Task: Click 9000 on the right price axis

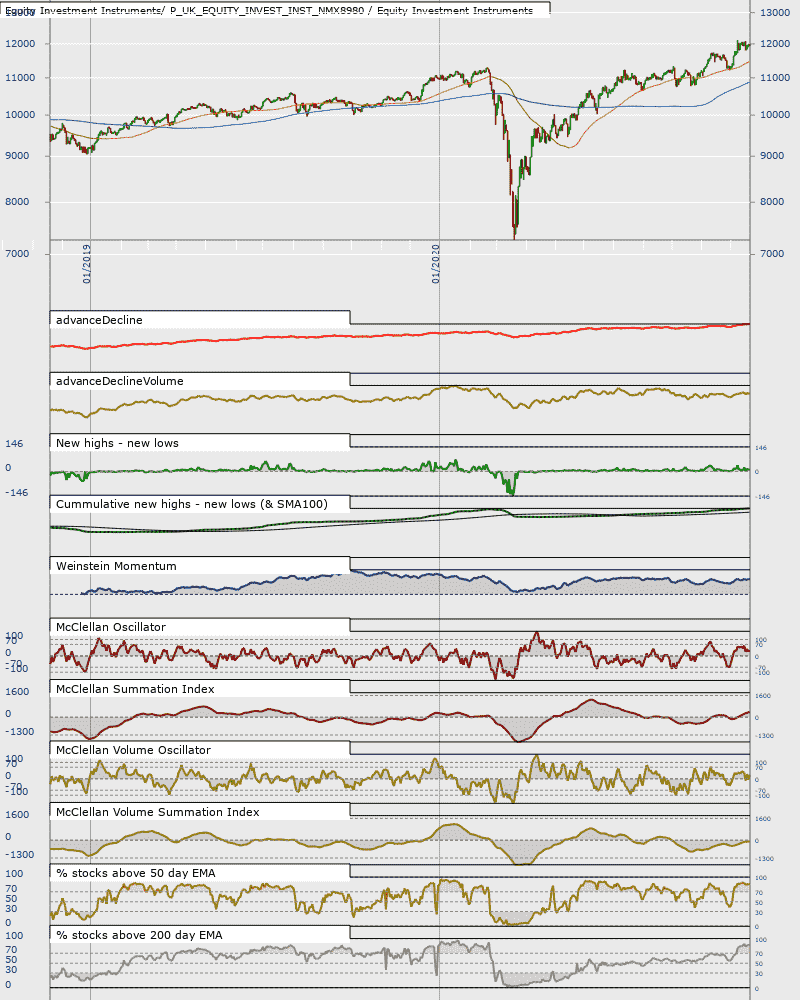Action: point(773,156)
